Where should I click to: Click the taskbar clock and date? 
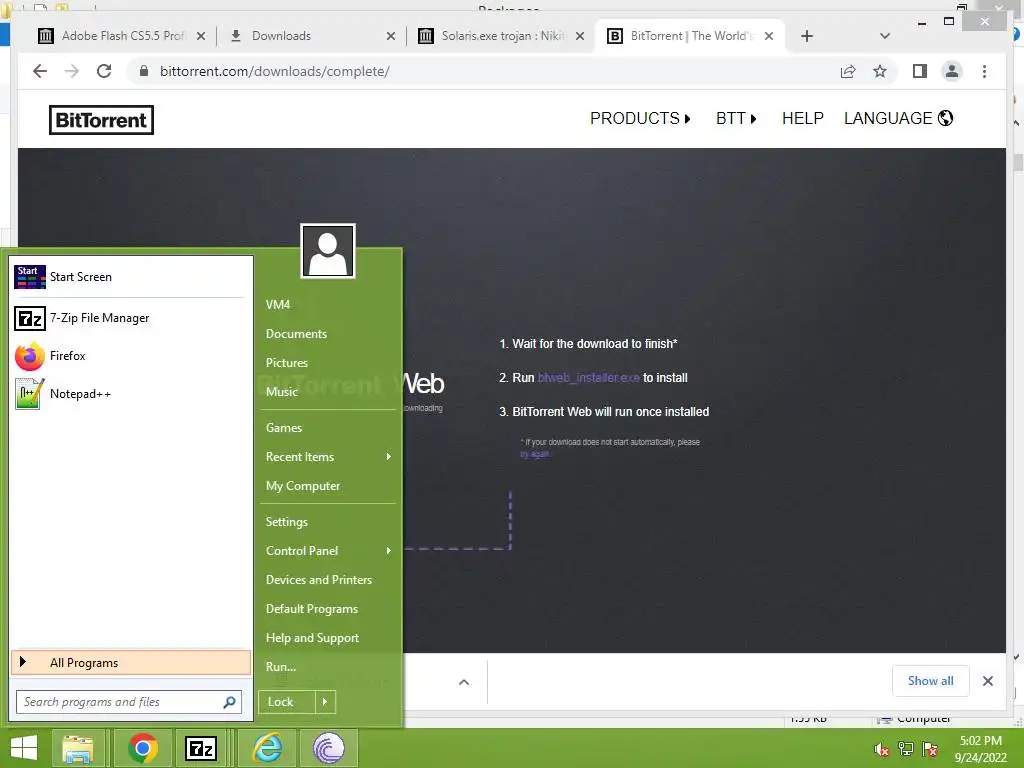click(x=980, y=749)
